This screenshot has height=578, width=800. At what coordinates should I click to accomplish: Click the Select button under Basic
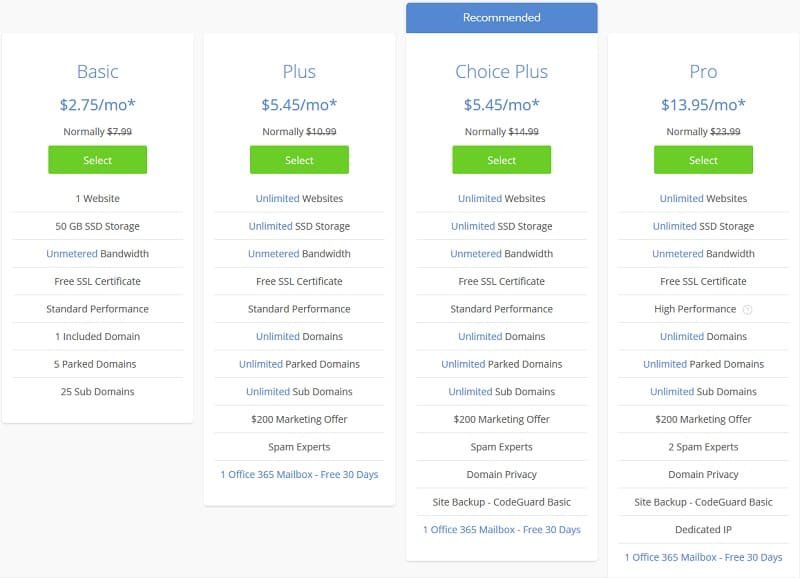point(97,160)
